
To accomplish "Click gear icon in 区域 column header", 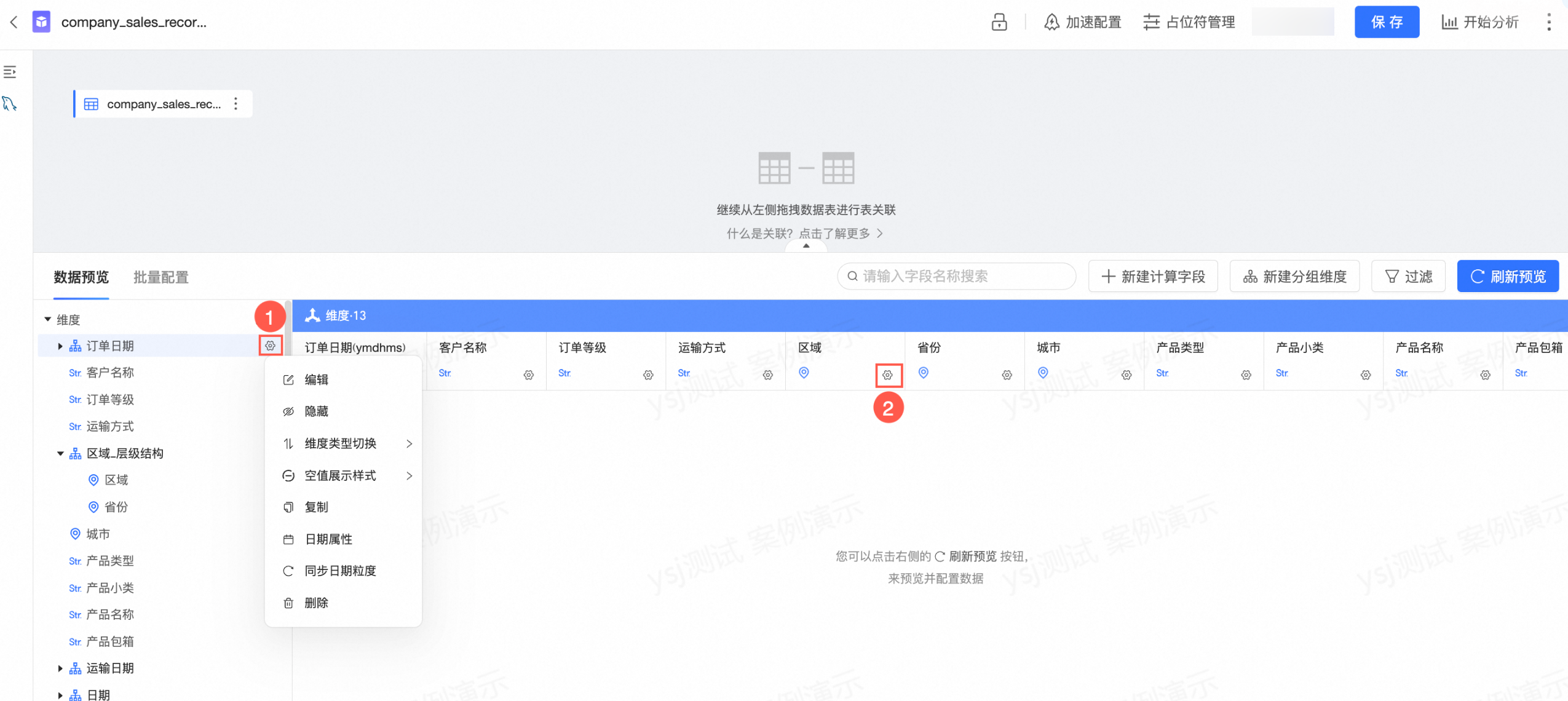I will tap(887, 374).
